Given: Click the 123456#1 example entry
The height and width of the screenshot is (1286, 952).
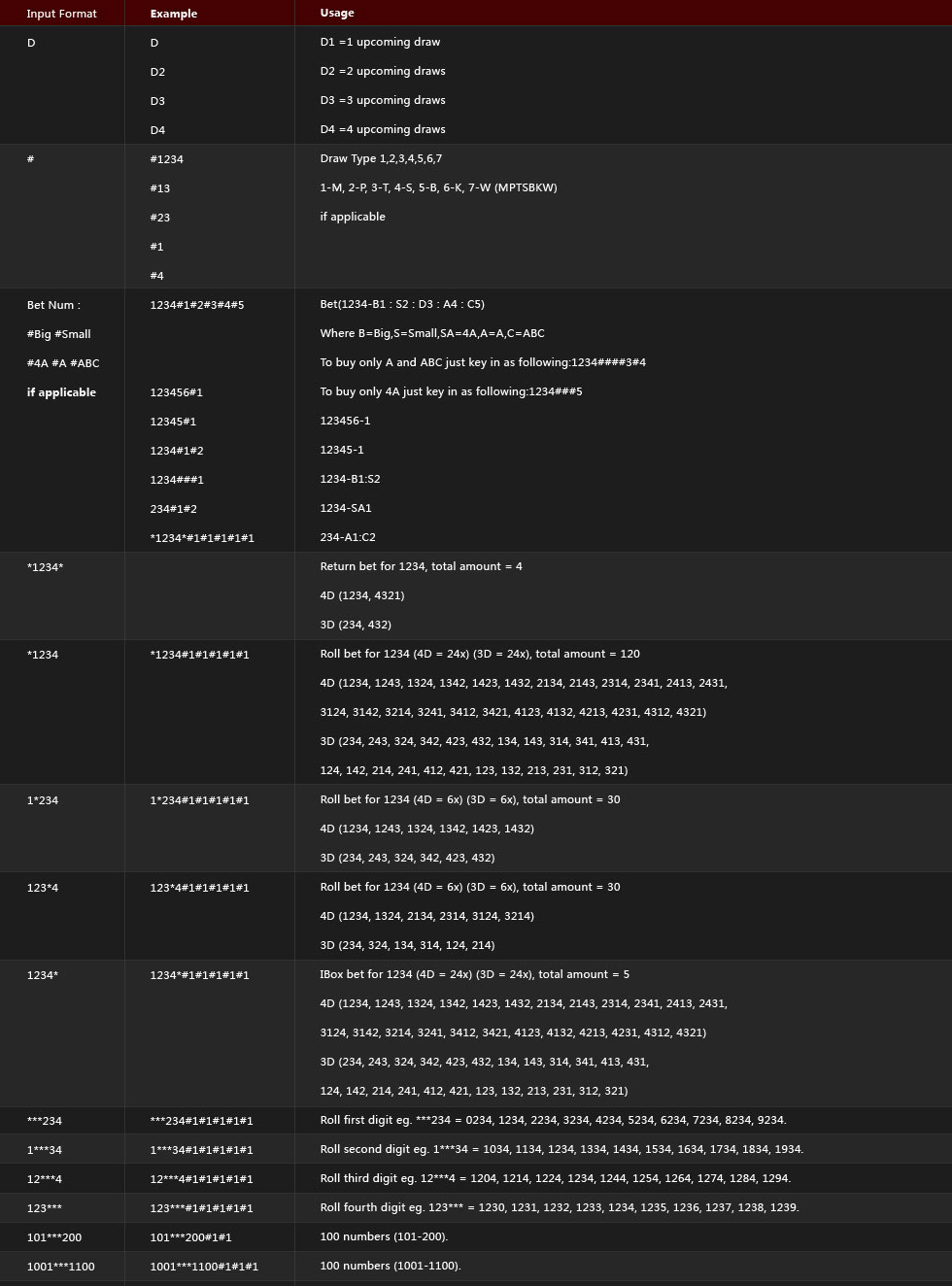Looking at the screenshot, I should [x=177, y=392].
